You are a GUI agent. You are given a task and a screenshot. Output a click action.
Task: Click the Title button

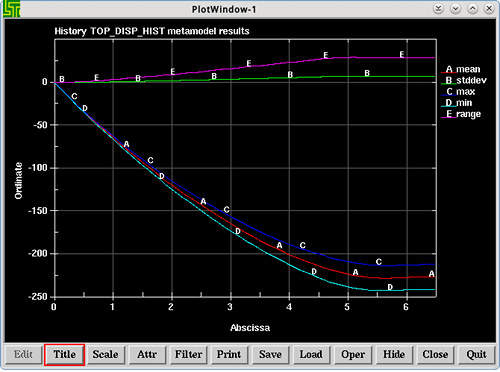[64, 354]
